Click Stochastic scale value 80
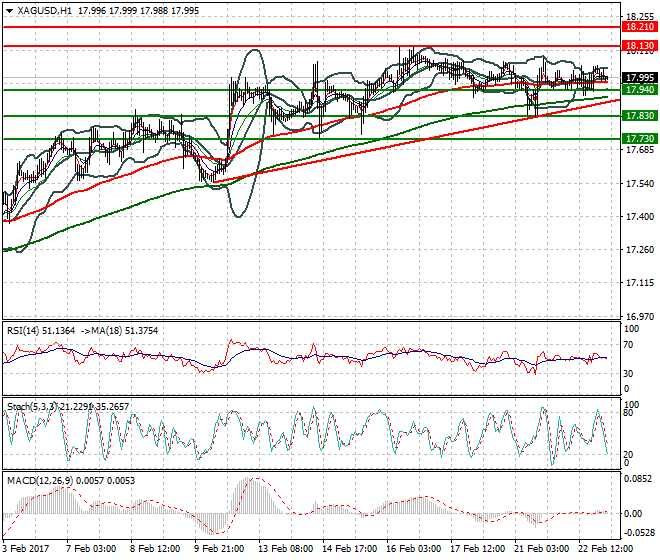This screenshot has width=660, height=560. click(628, 413)
